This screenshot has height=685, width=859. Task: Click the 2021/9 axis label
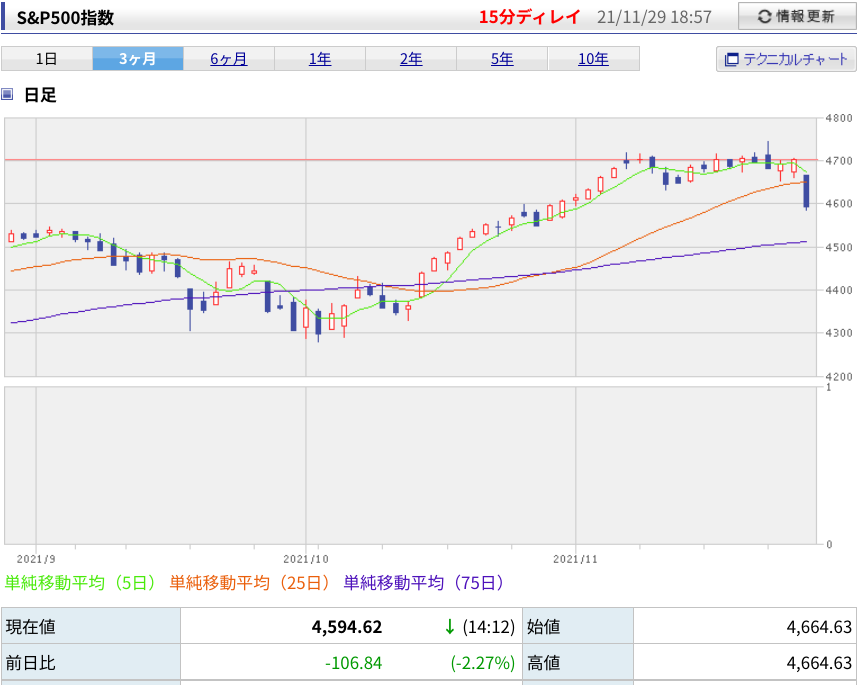(x=36, y=559)
